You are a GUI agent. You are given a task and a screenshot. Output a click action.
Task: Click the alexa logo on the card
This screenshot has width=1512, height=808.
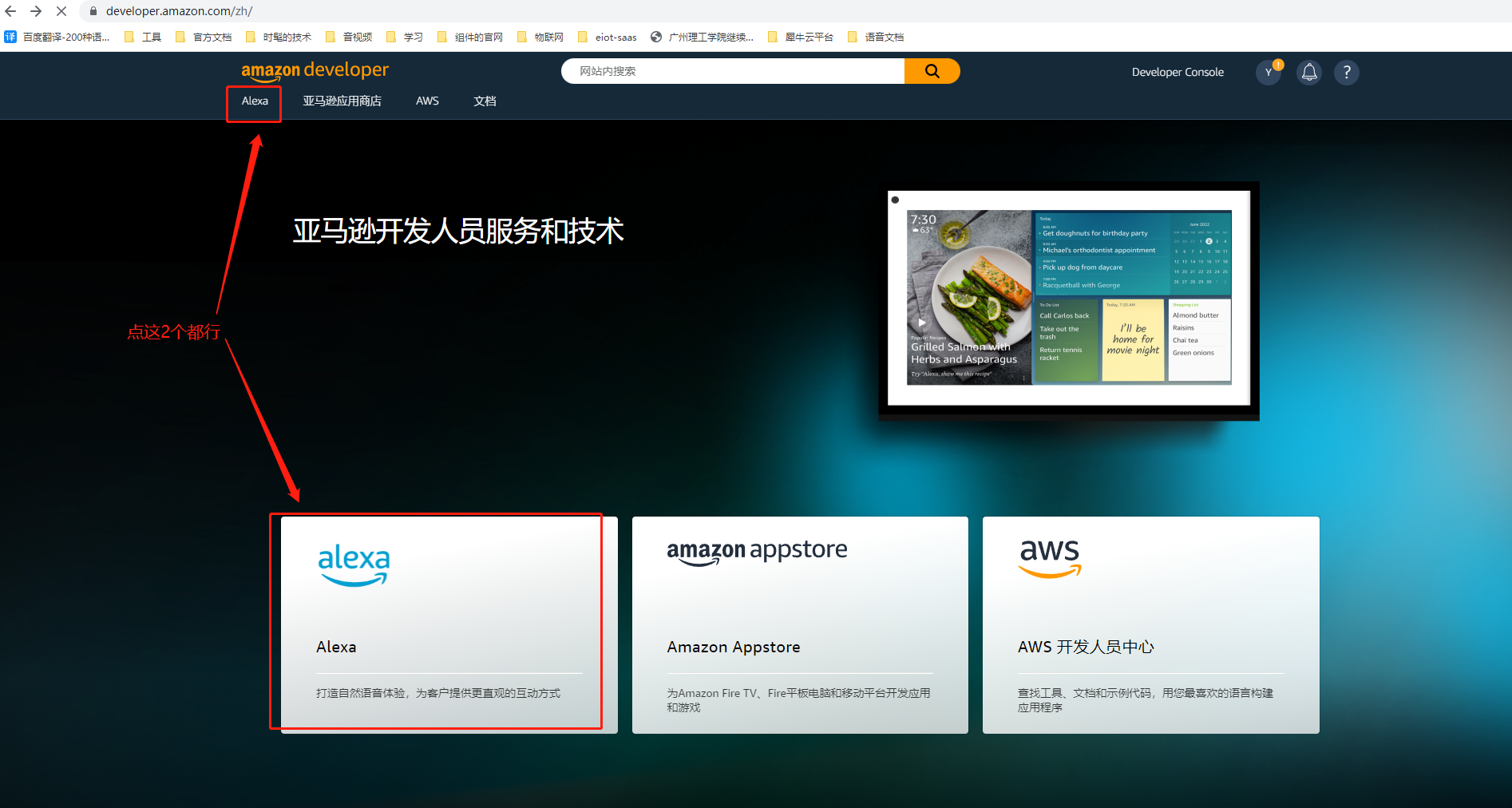tap(354, 565)
